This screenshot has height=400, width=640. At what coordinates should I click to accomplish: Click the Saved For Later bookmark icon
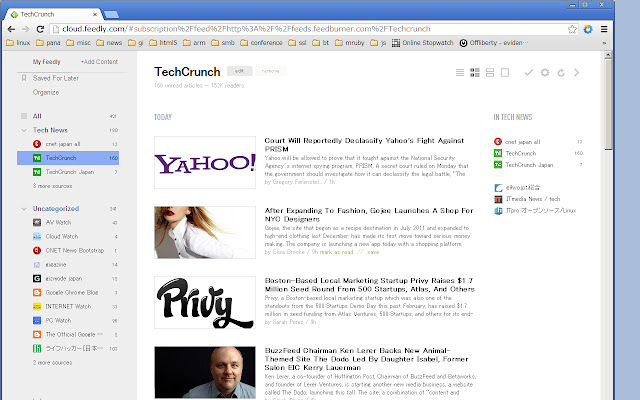point(24,78)
